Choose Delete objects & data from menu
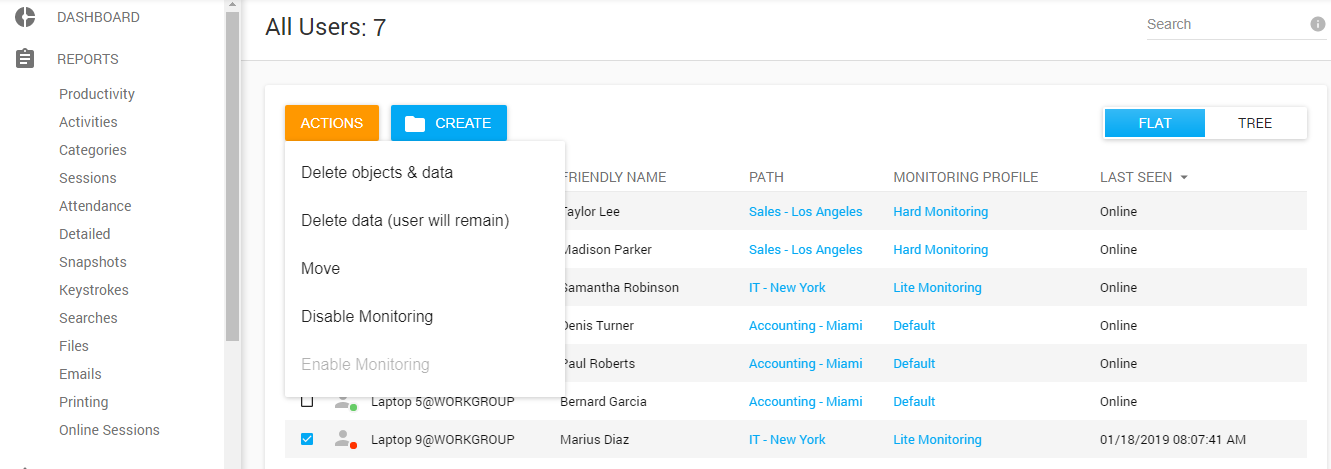This screenshot has height=469, width=1331. click(x=377, y=172)
